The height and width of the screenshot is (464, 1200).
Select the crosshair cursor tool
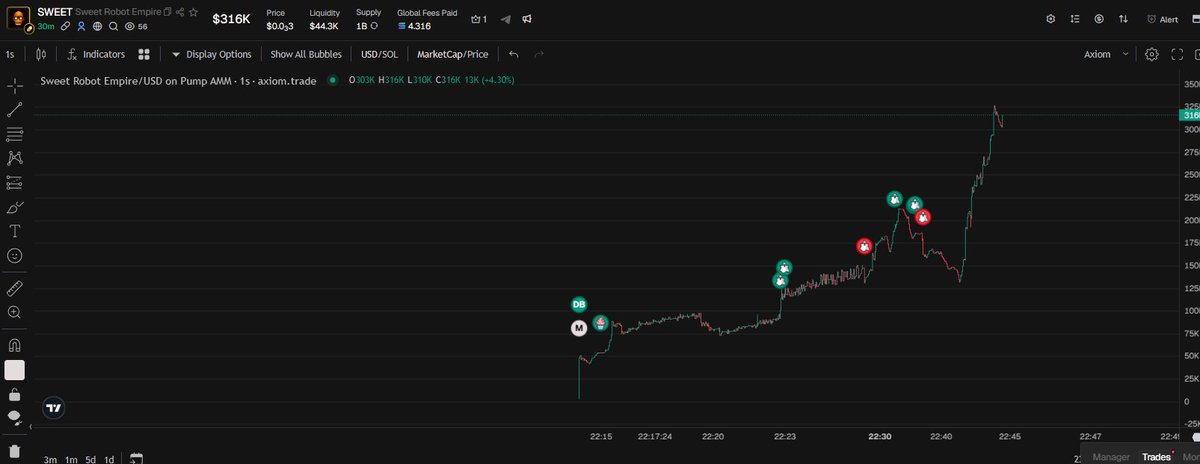15,85
